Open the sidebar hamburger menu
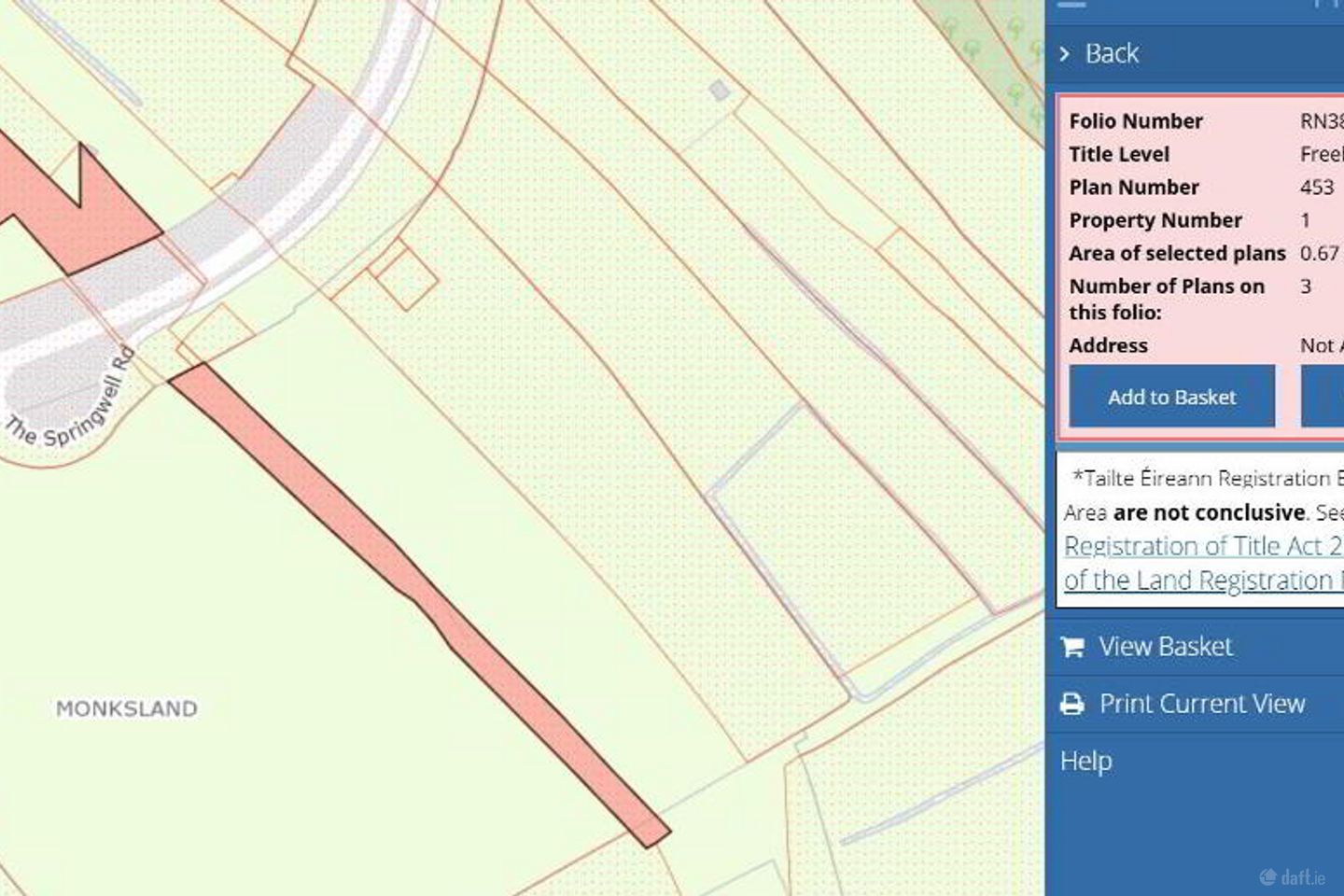1344x896 pixels. click(1071, 5)
